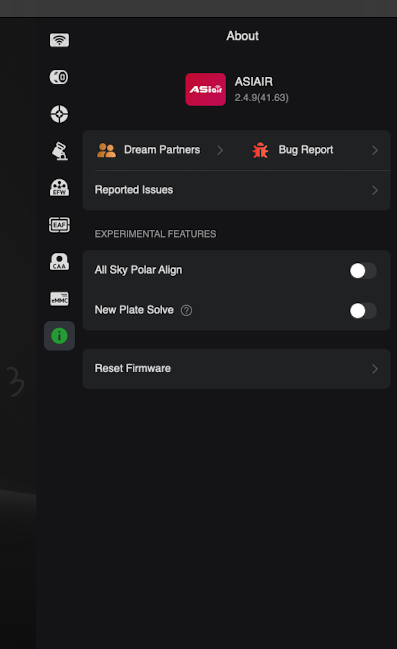Open the main camera settings icon

(x=59, y=77)
